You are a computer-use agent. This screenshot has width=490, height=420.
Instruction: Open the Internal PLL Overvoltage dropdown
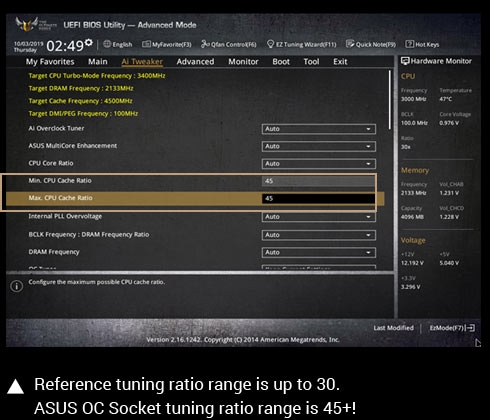point(319,217)
